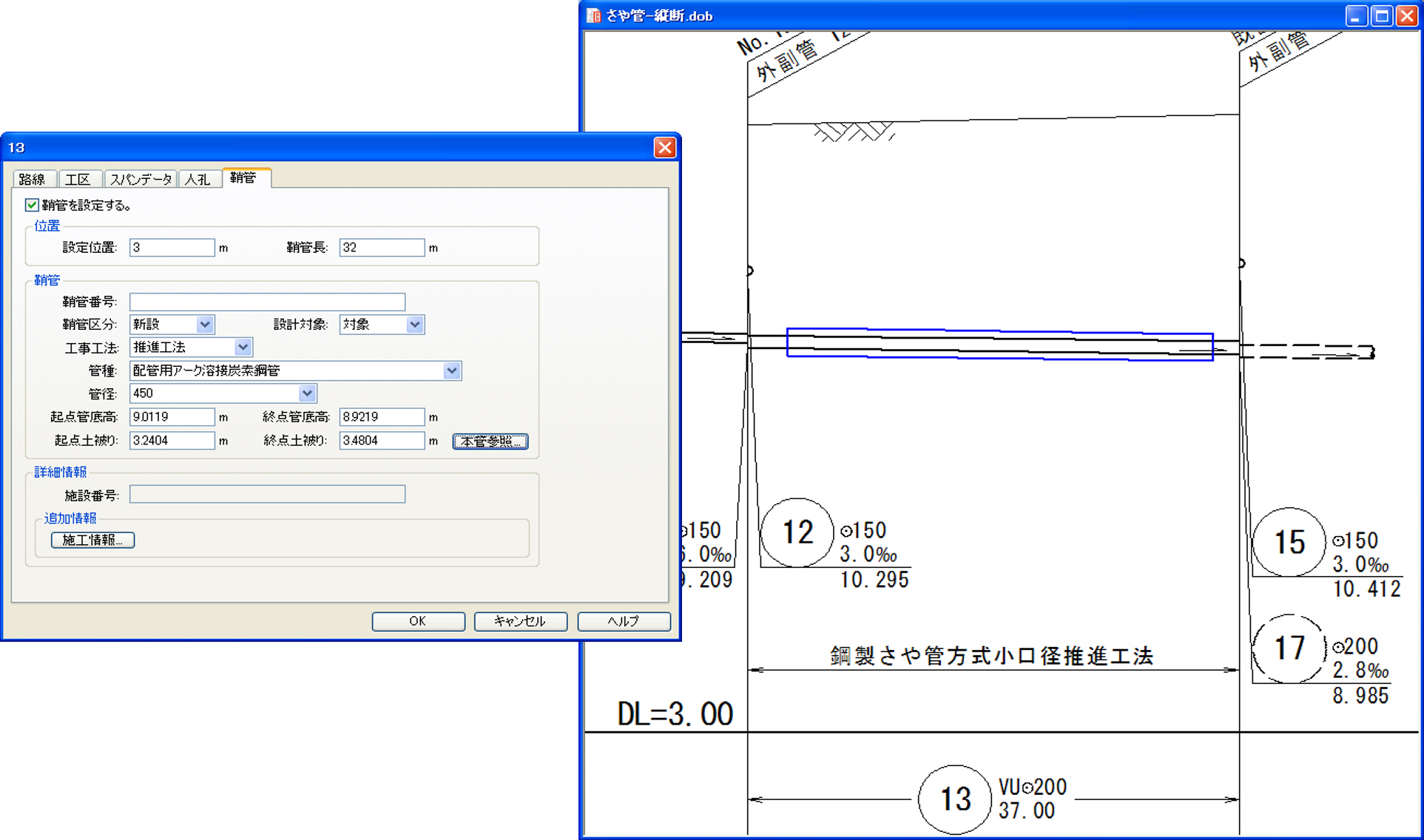Expand the 工事工法 combo box

[243, 347]
